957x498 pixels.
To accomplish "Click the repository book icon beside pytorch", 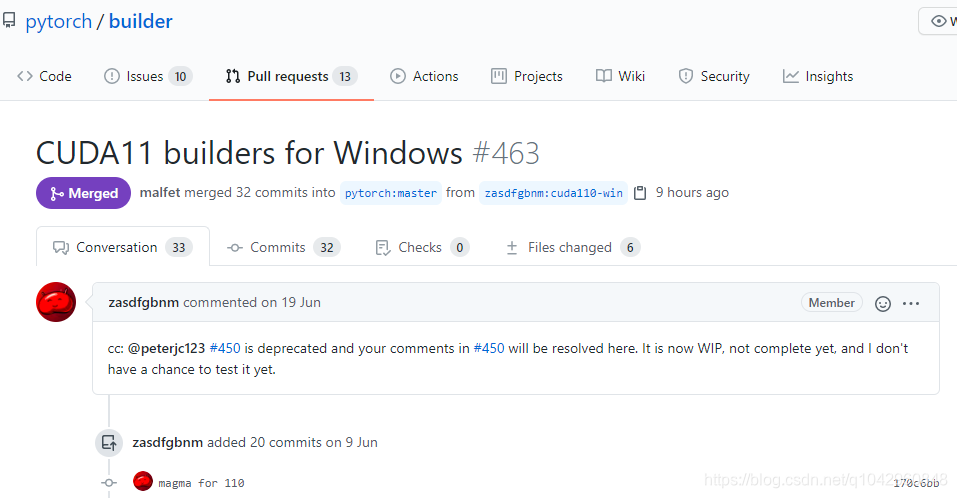I will pos(9,21).
